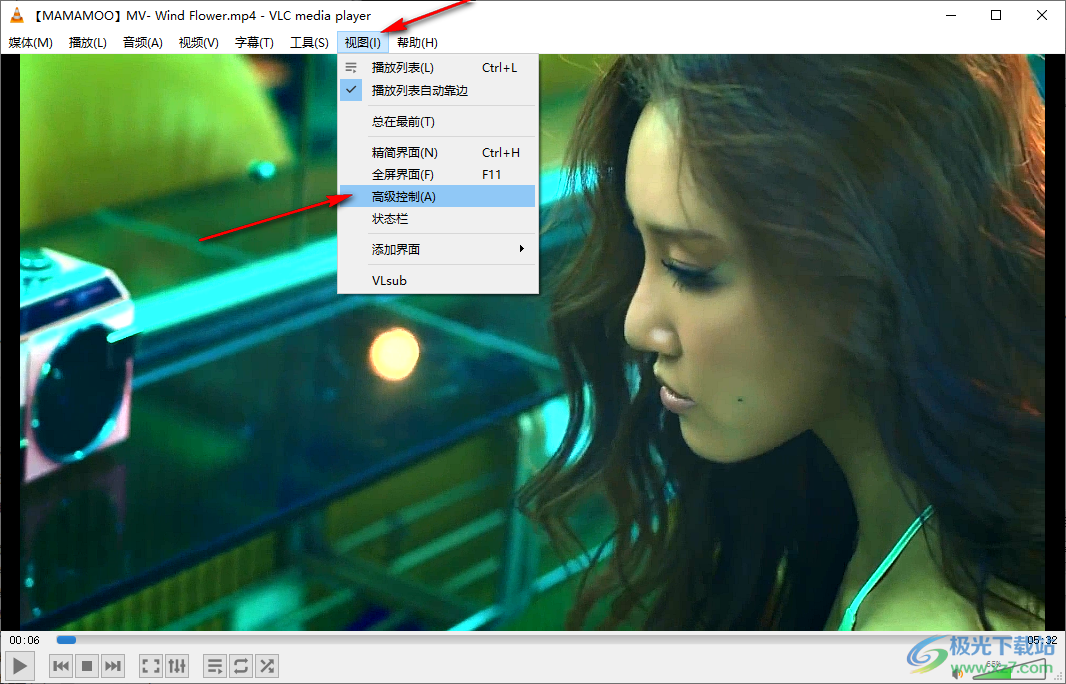Open the 音频(A) menu

[143, 42]
